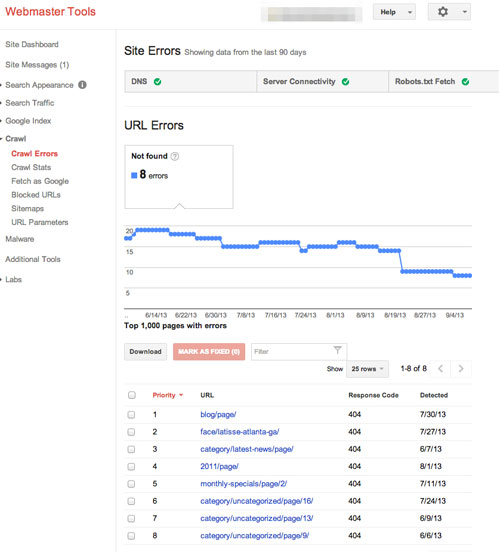Click the MARK AS FIXED (0) button
This screenshot has width=500, height=552.
coord(209,352)
